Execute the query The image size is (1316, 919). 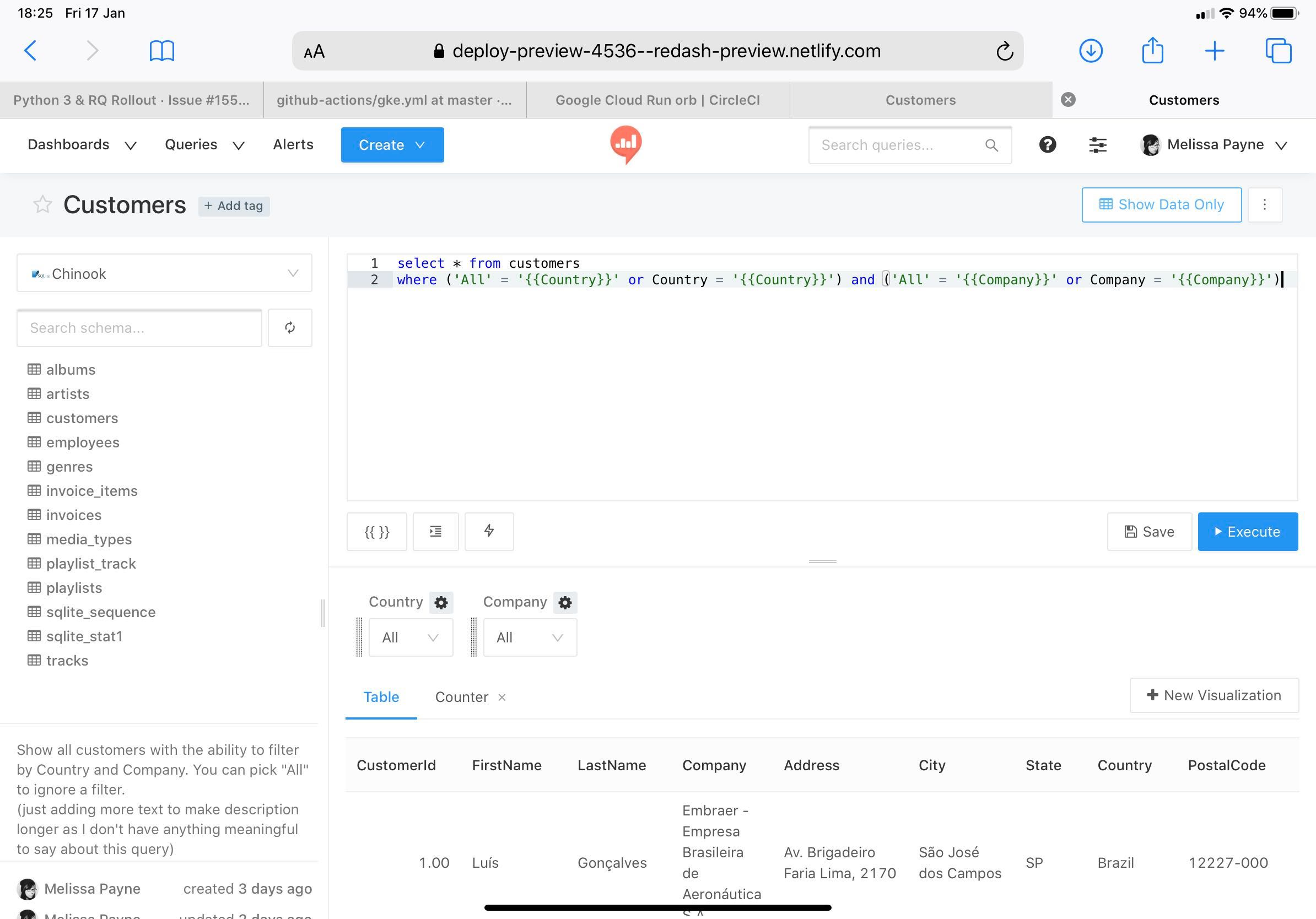tap(1247, 532)
